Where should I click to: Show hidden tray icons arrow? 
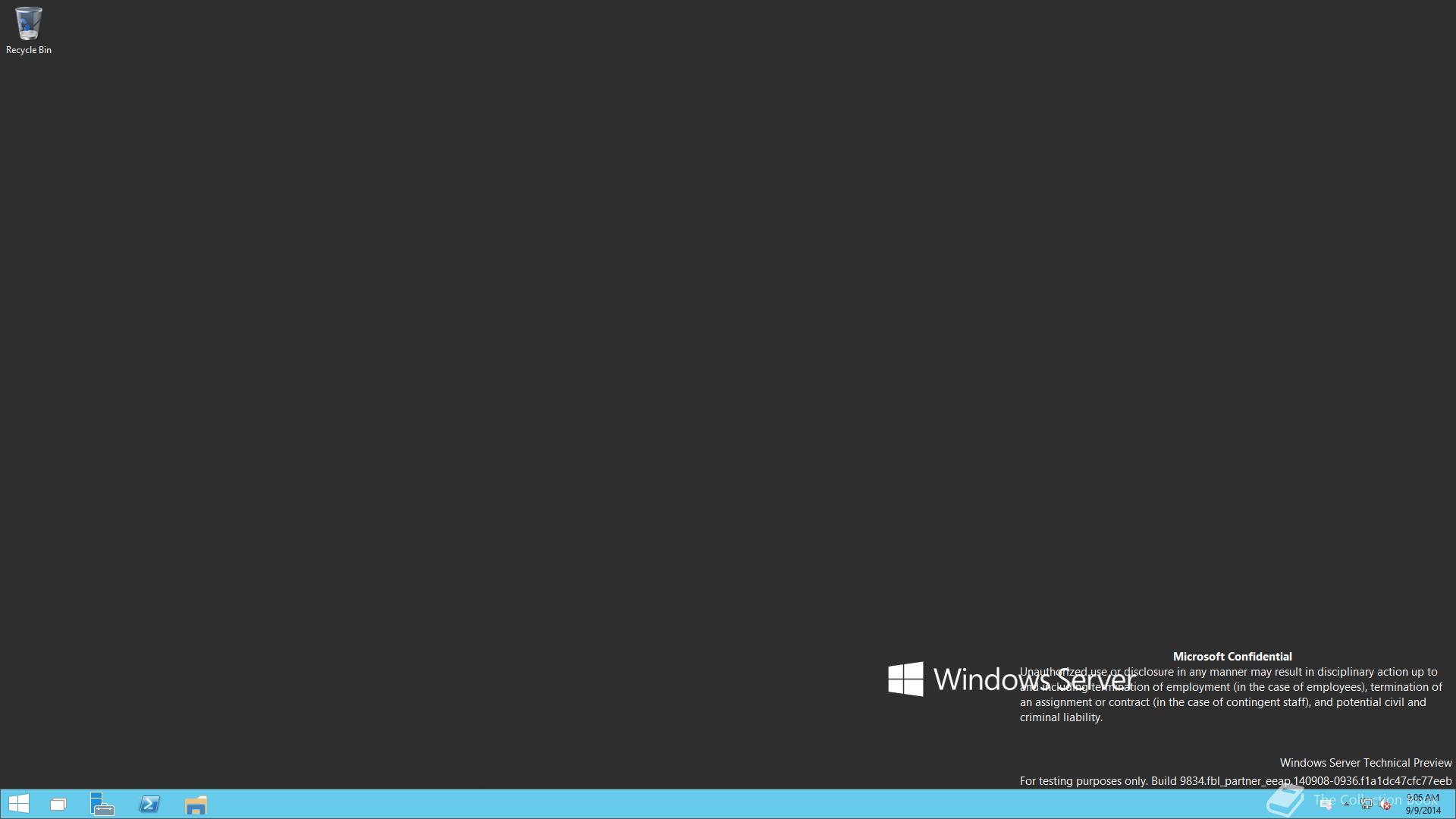(x=1347, y=804)
